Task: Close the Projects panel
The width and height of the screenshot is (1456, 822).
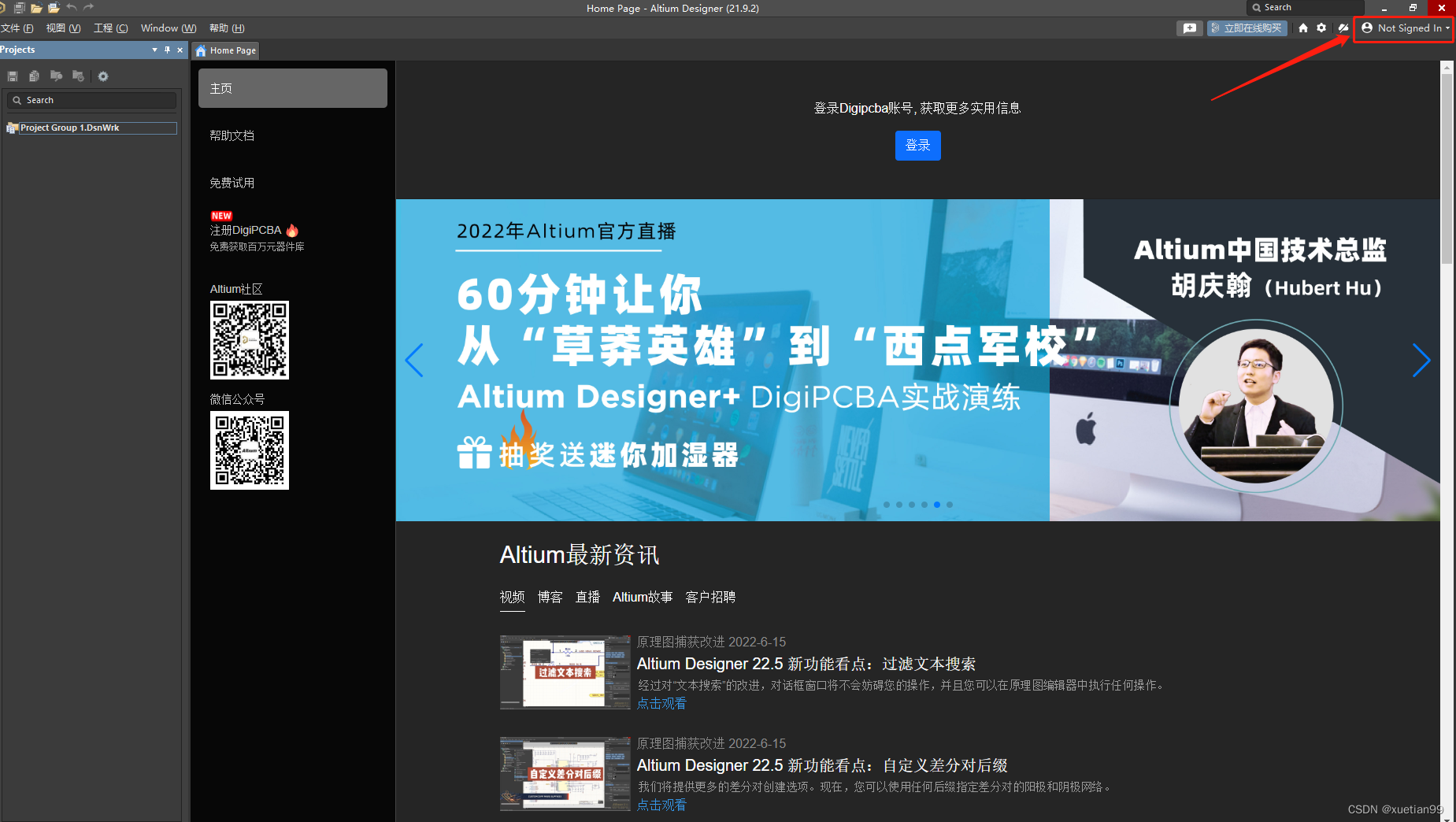Action: coord(180,50)
